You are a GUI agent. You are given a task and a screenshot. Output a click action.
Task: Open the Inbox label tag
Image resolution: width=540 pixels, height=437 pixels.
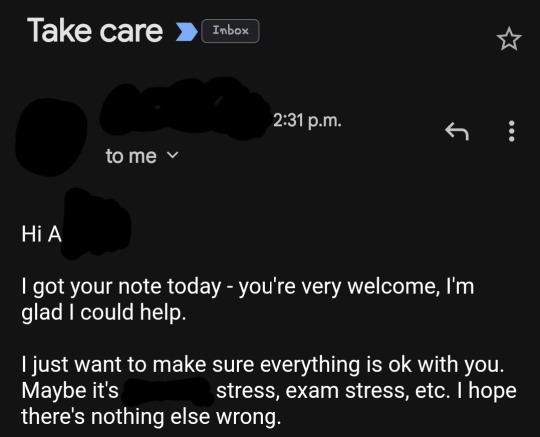pyautogui.click(x=230, y=31)
